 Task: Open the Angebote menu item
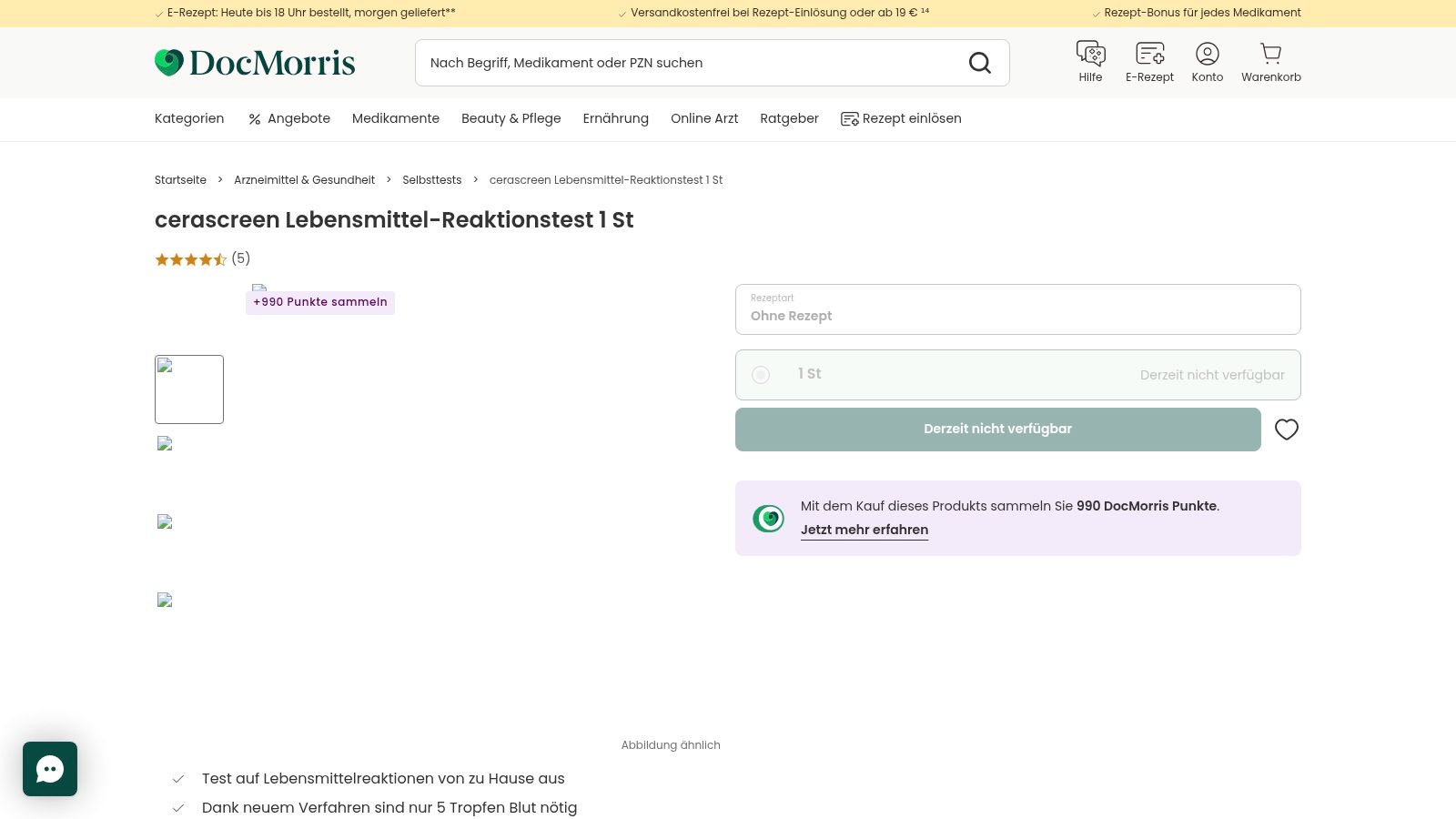(x=289, y=118)
